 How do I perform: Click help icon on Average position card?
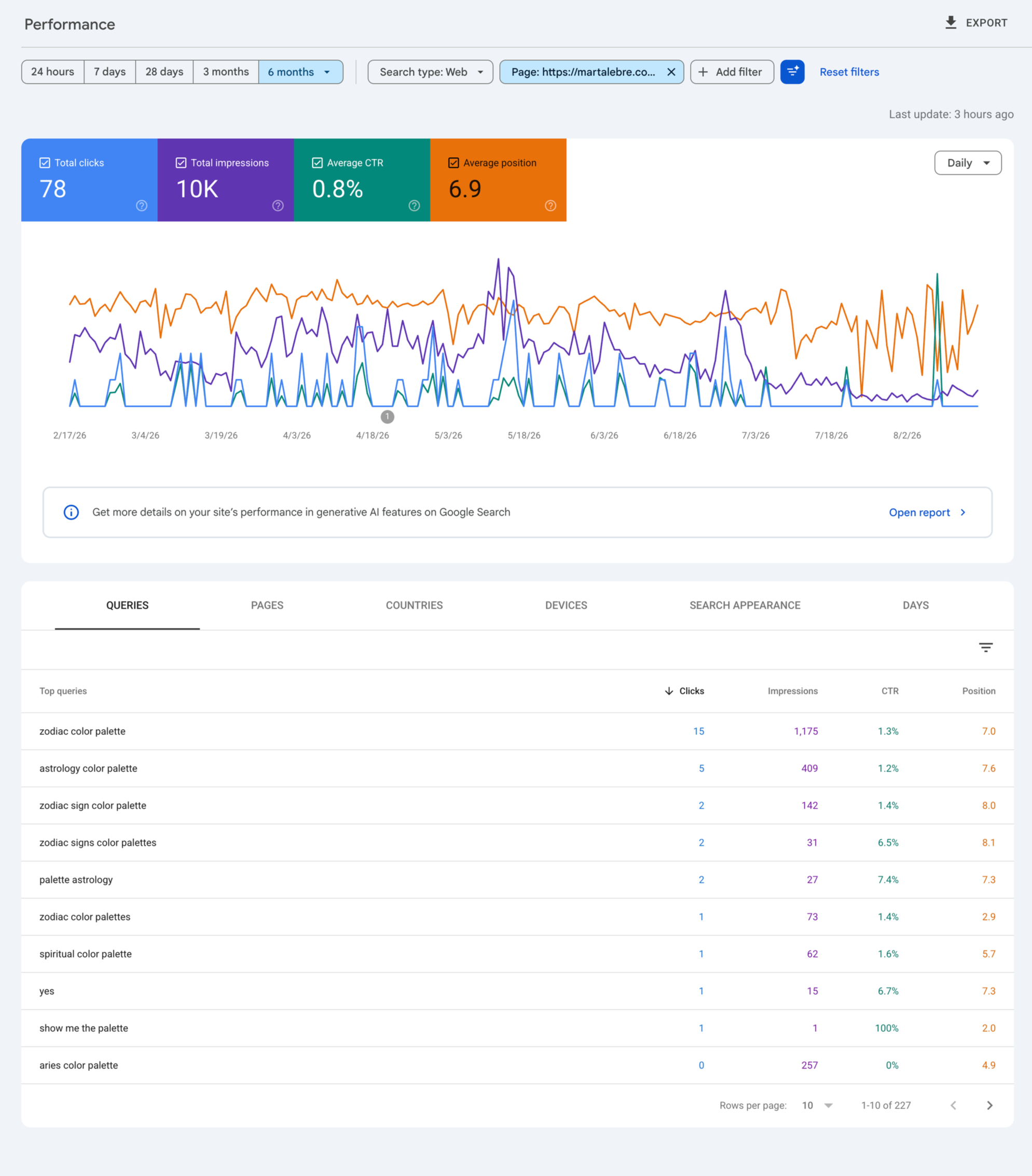click(551, 206)
